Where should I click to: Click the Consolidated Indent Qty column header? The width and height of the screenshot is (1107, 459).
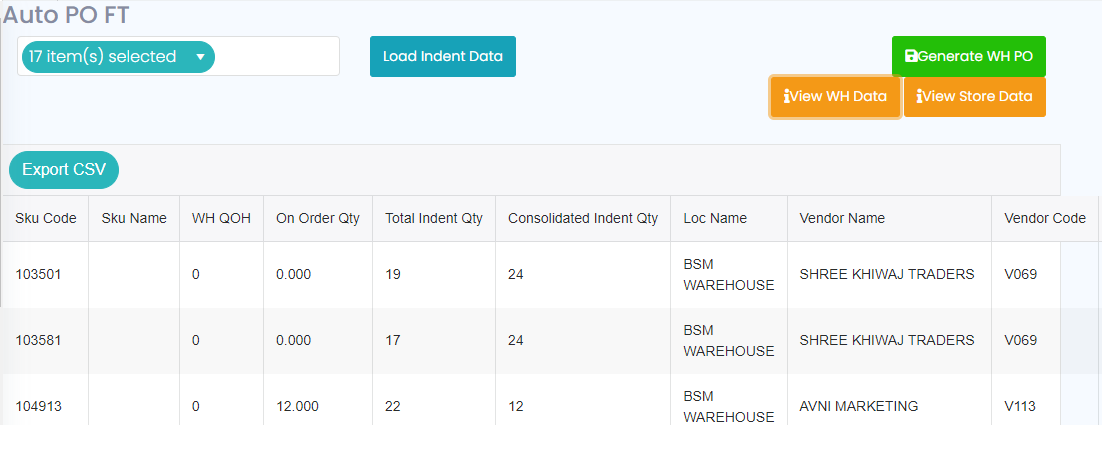pos(583,219)
